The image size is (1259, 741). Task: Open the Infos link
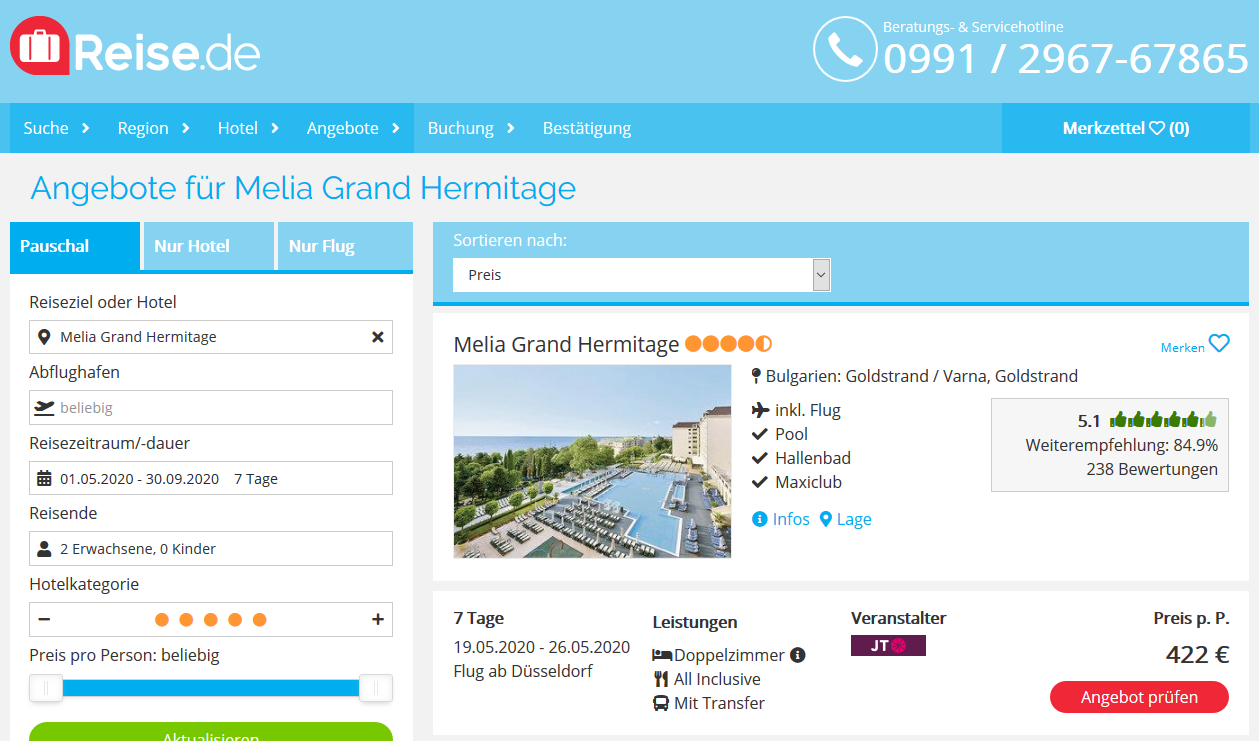(791, 519)
